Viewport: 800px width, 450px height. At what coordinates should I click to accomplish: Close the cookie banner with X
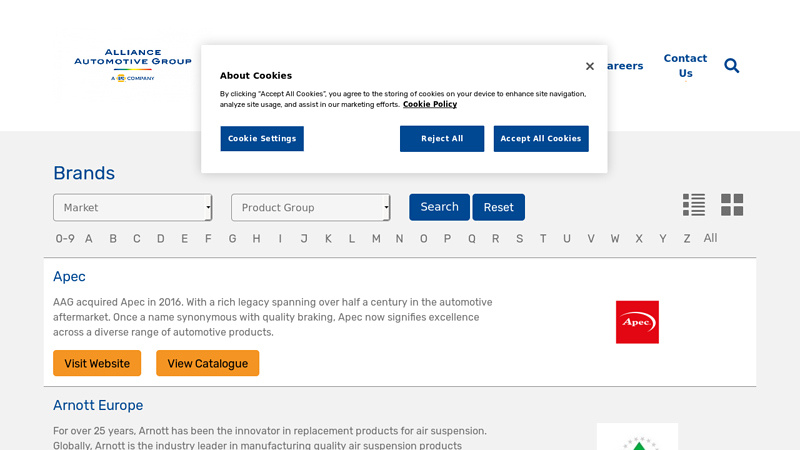pyautogui.click(x=590, y=66)
